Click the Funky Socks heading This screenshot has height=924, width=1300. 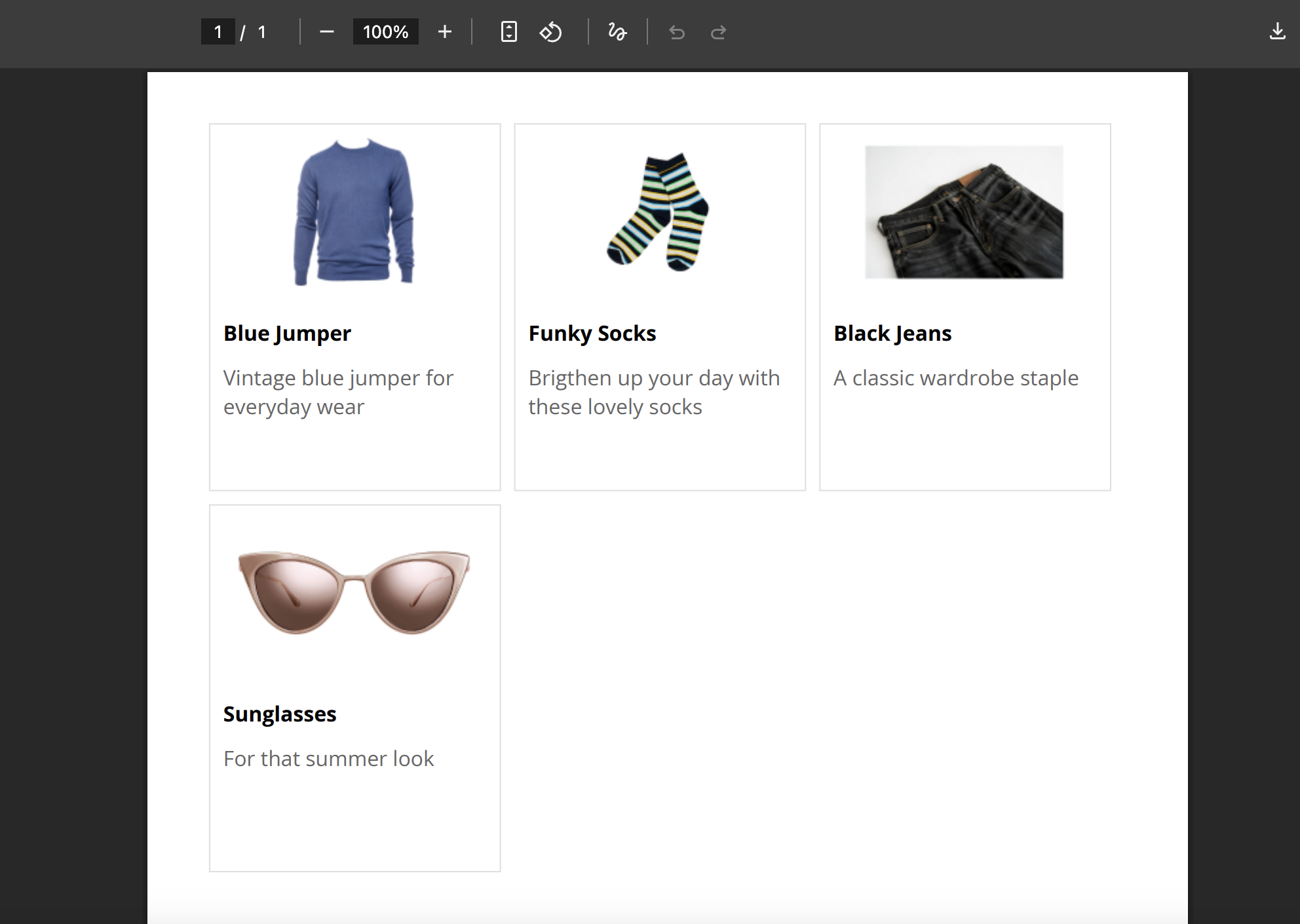pos(592,334)
